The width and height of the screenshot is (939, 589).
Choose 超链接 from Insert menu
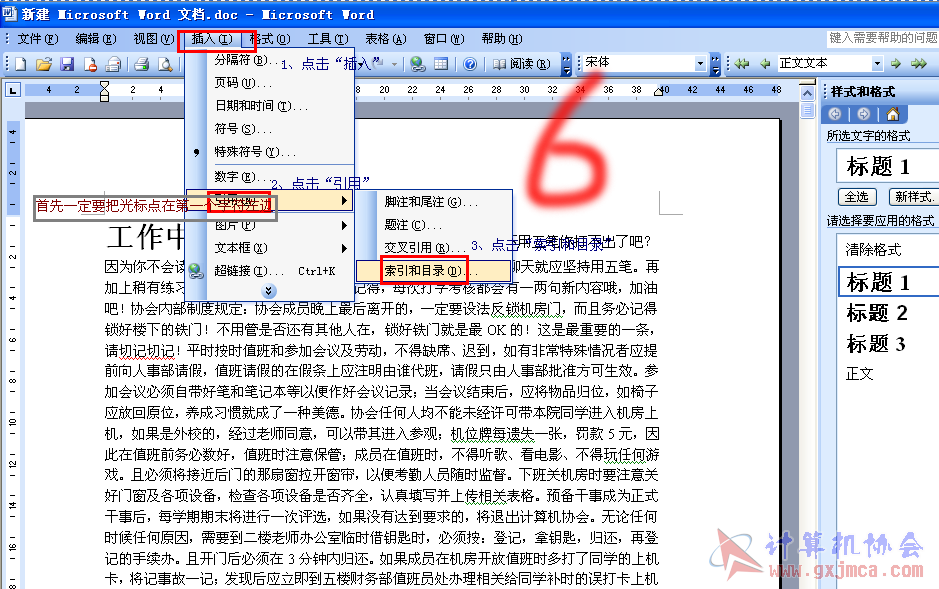point(270,271)
